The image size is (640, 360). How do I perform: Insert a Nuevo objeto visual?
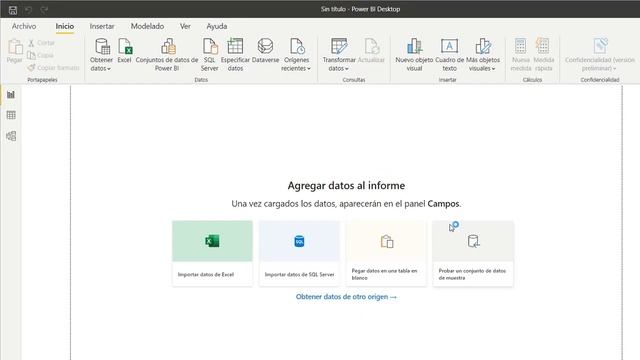[x=414, y=54]
